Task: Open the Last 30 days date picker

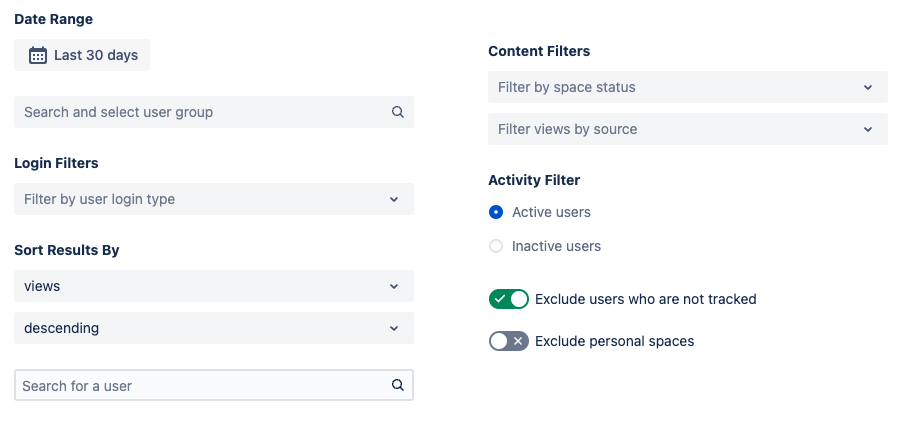Action: (x=83, y=55)
